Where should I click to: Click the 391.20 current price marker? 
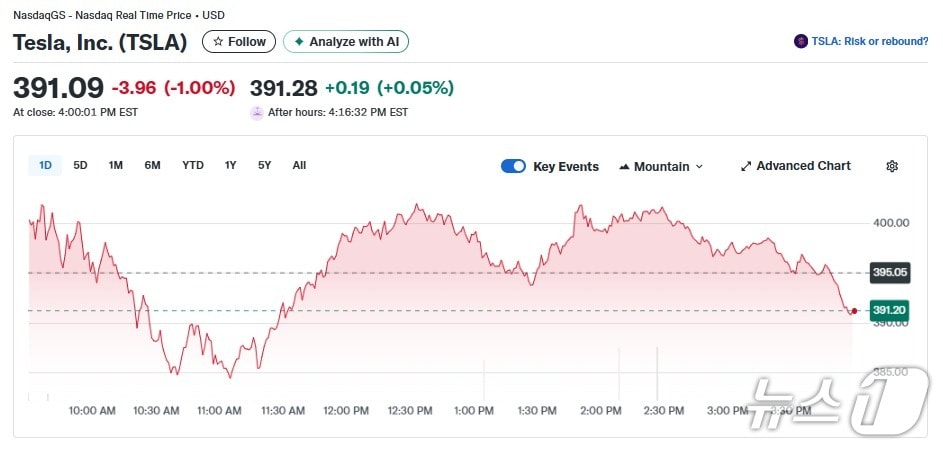click(888, 311)
